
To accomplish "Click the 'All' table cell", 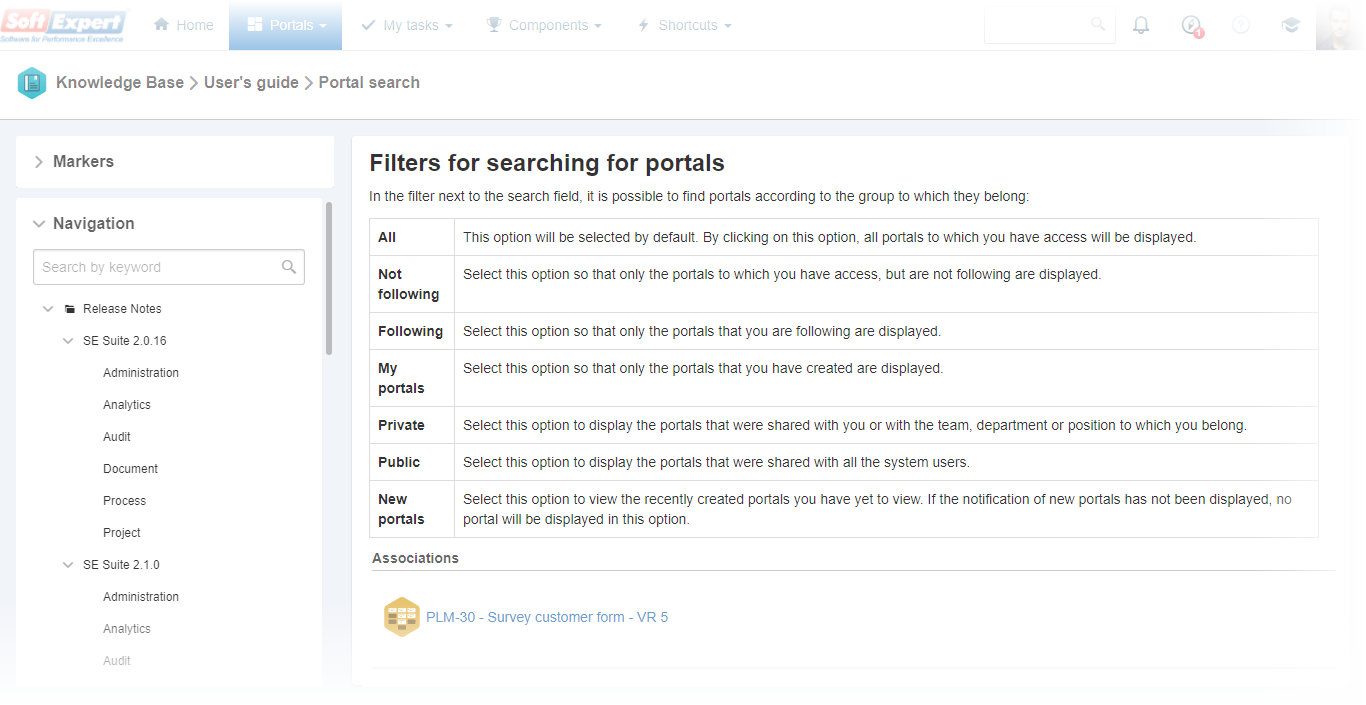I will click(412, 237).
